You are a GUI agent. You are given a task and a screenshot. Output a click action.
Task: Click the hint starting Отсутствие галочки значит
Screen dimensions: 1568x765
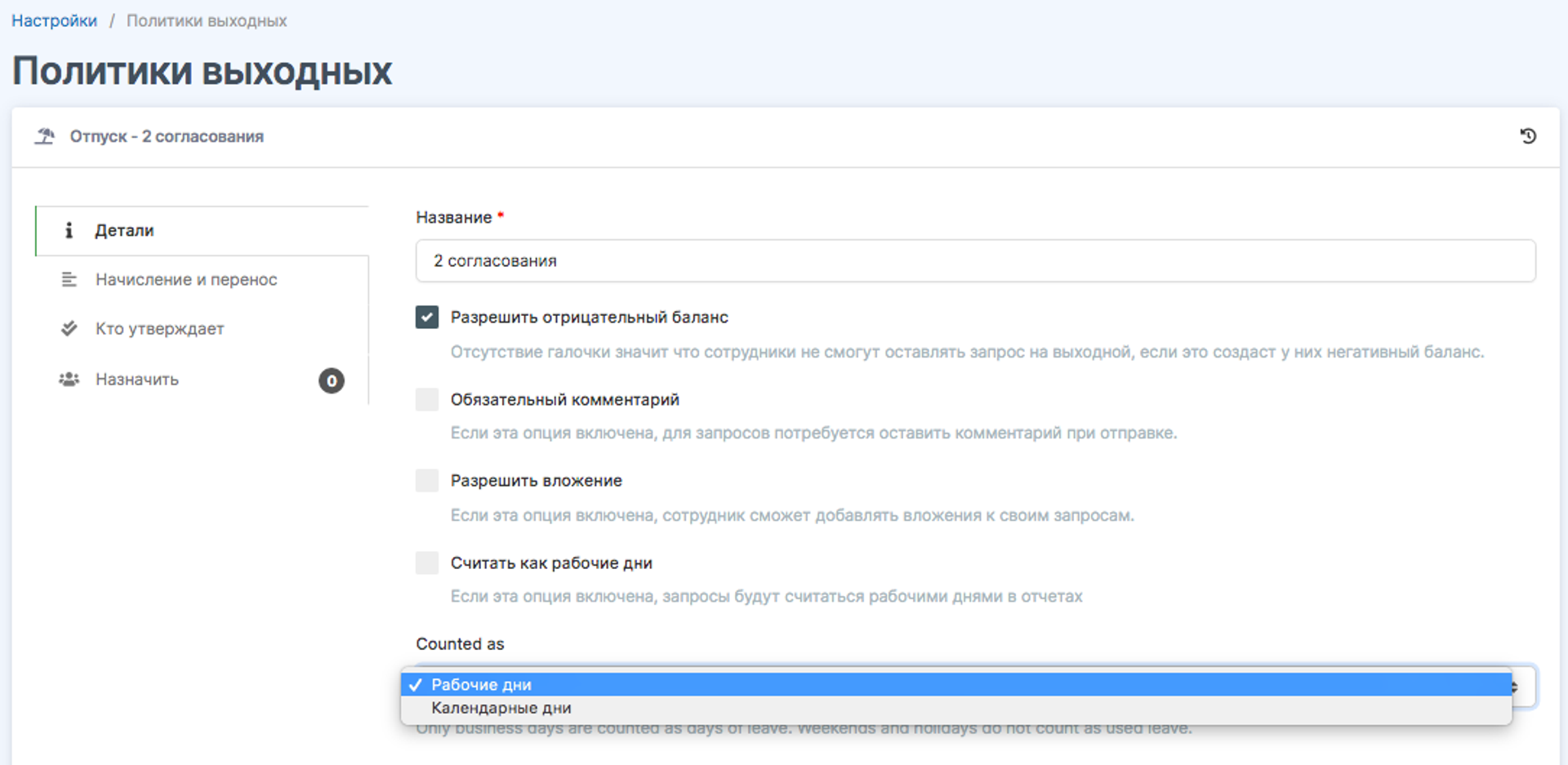pyautogui.click(x=968, y=352)
